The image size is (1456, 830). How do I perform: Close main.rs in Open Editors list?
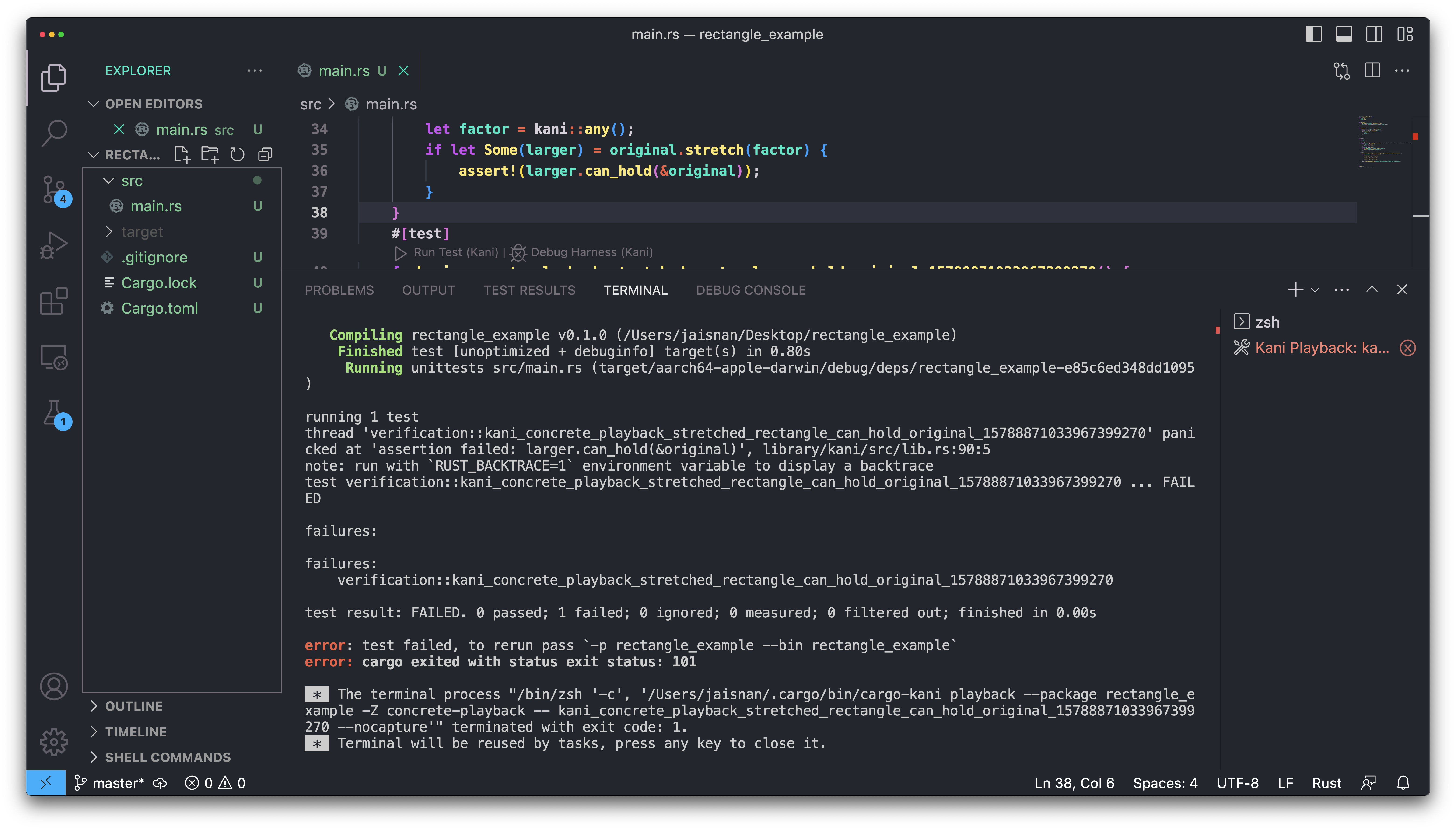coord(119,129)
